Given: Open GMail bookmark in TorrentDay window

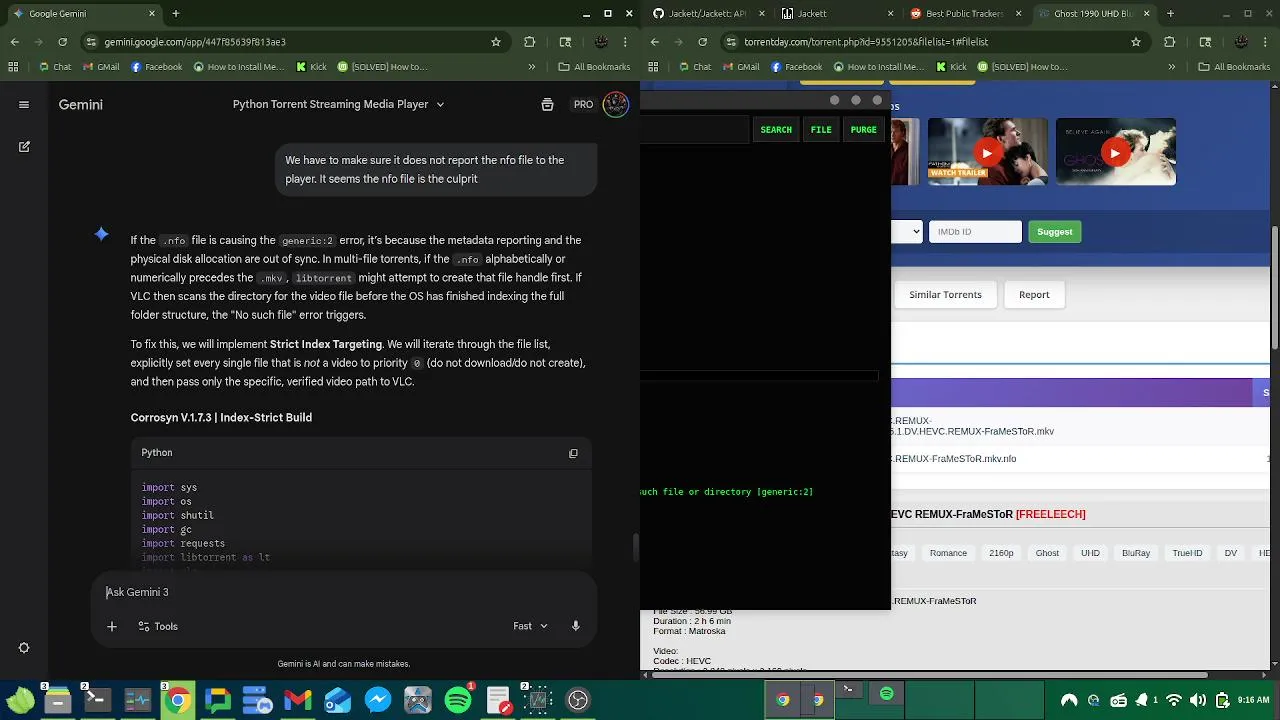Looking at the screenshot, I should pyautogui.click(x=740, y=67).
